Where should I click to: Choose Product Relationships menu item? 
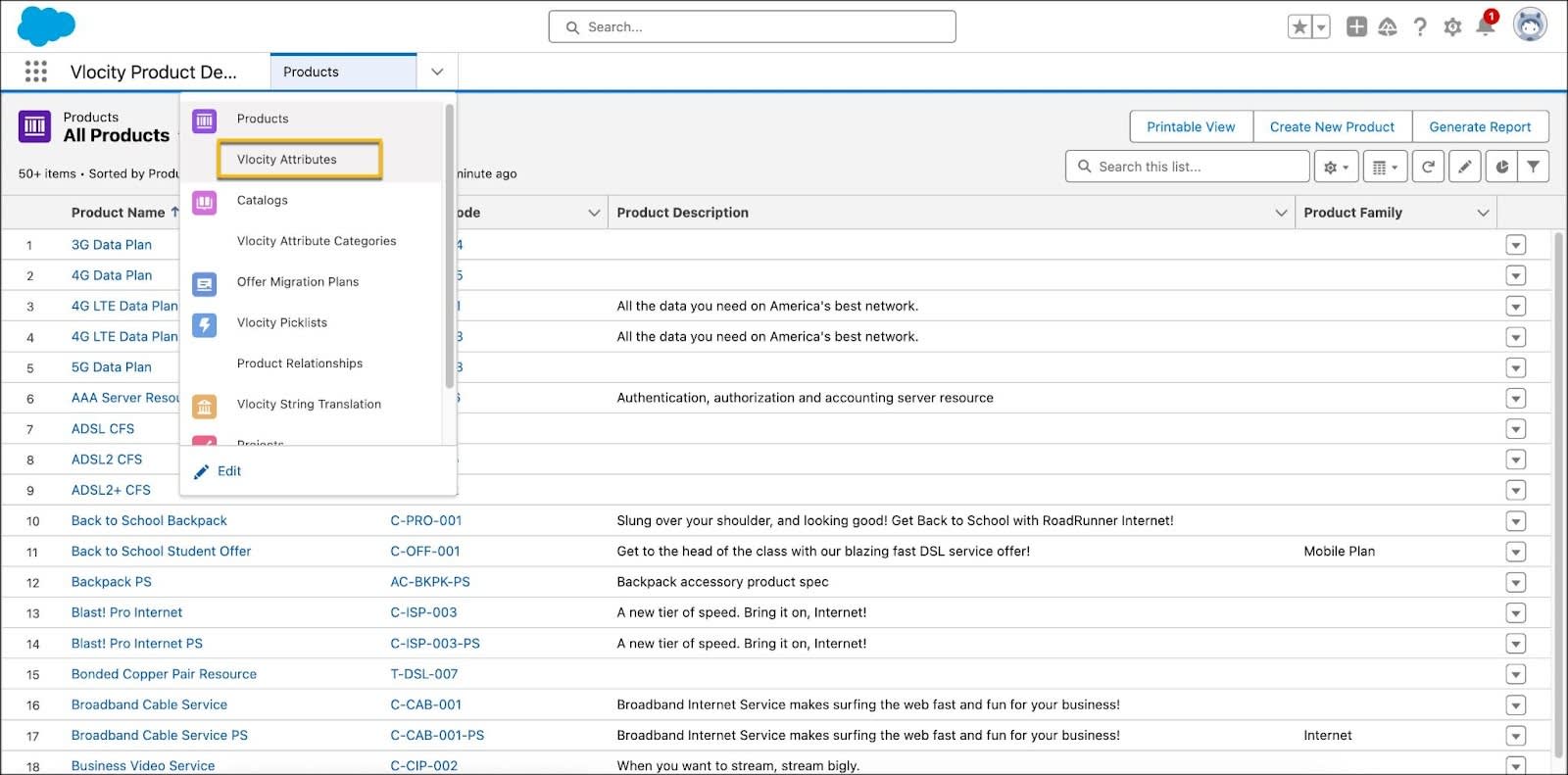300,363
